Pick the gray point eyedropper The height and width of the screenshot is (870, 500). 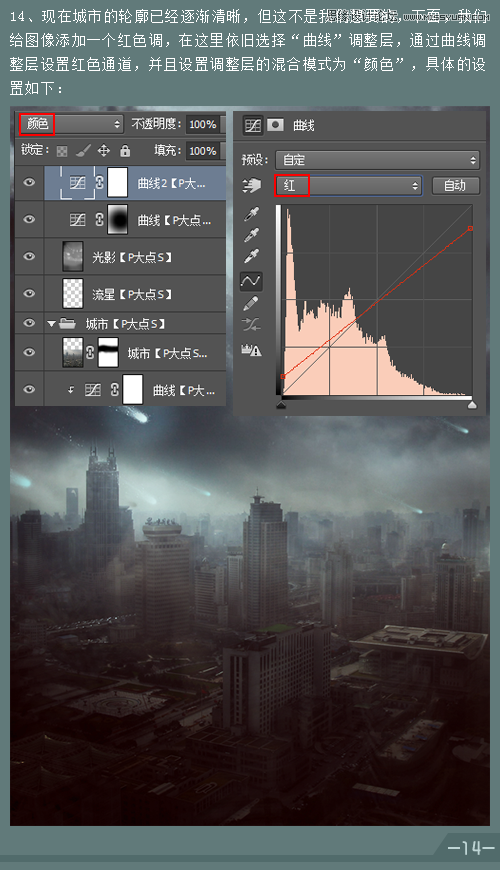click(x=251, y=235)
